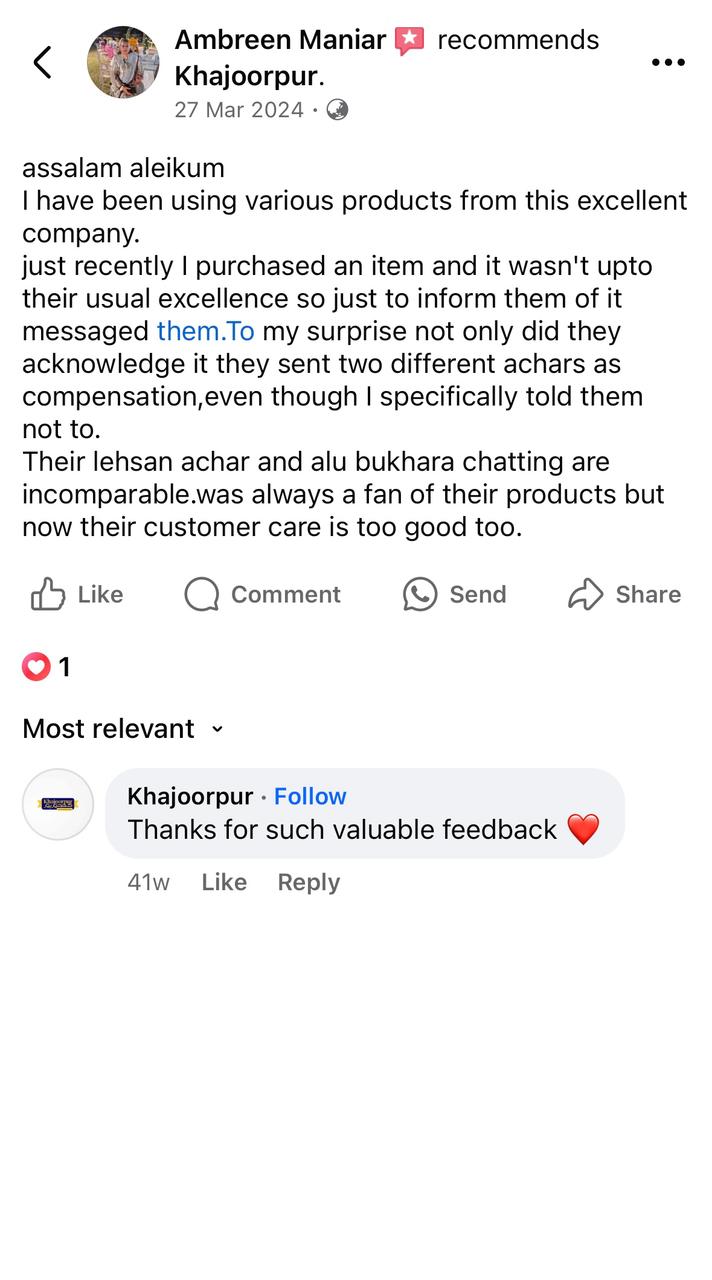Tap the WhatsApp Send icon
Screen dimensions: 712x1280
(420, 594)
